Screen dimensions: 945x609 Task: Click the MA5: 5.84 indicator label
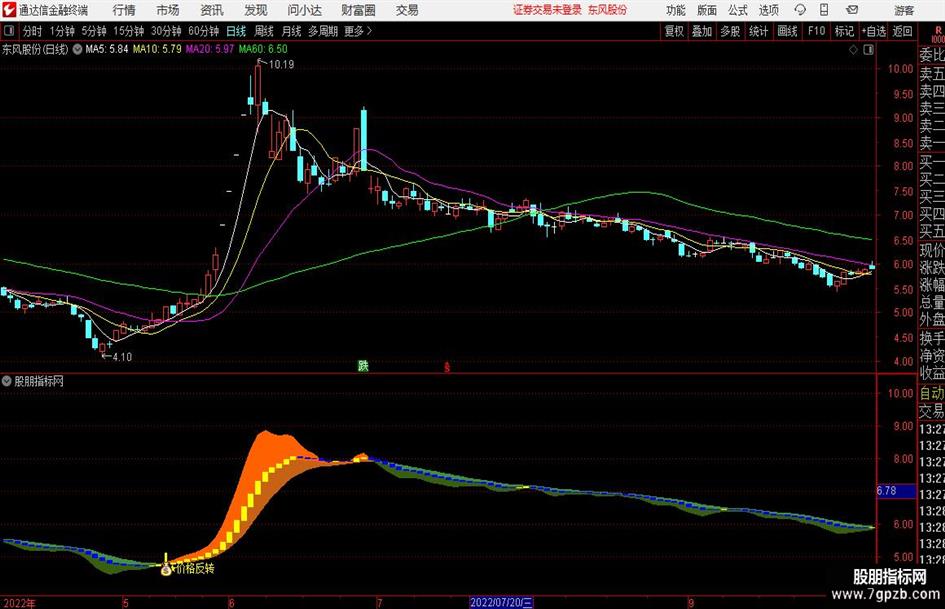107,49
